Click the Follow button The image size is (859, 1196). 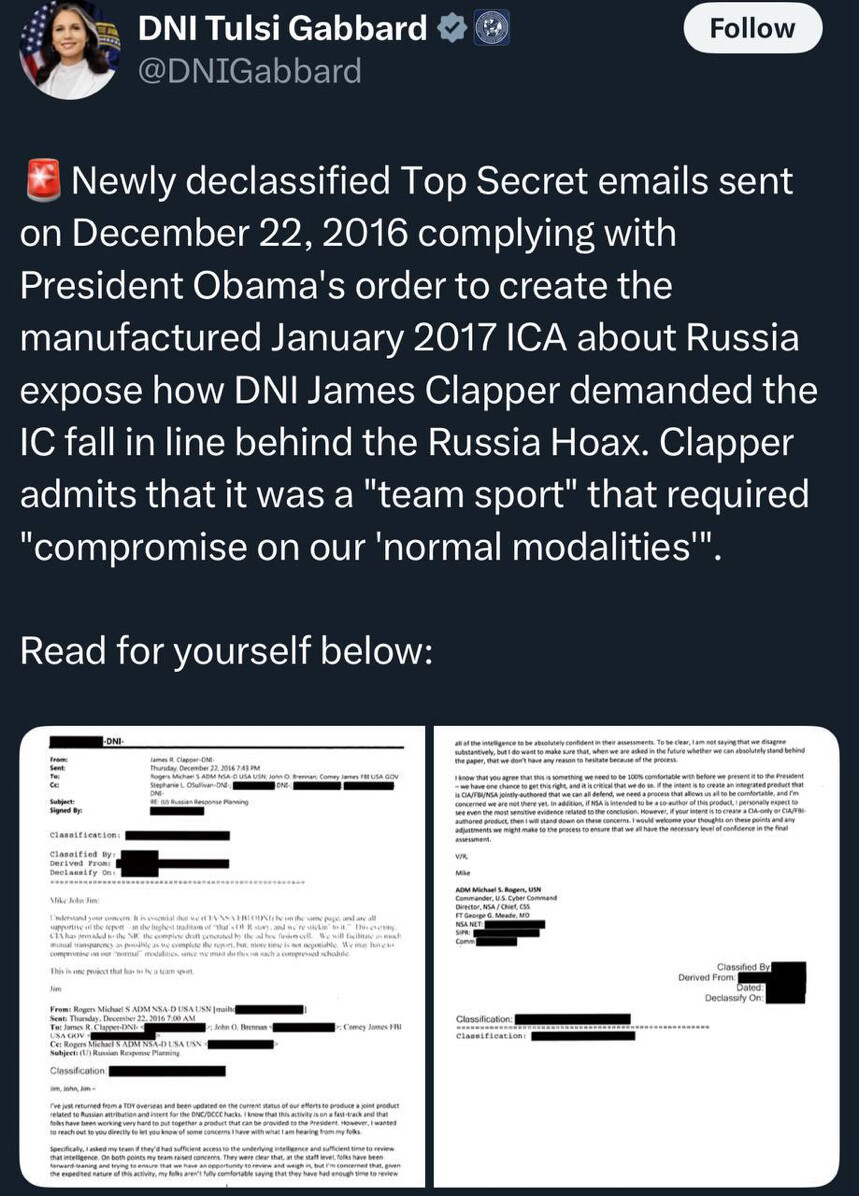pyautogui.click(x=752, y=29)
